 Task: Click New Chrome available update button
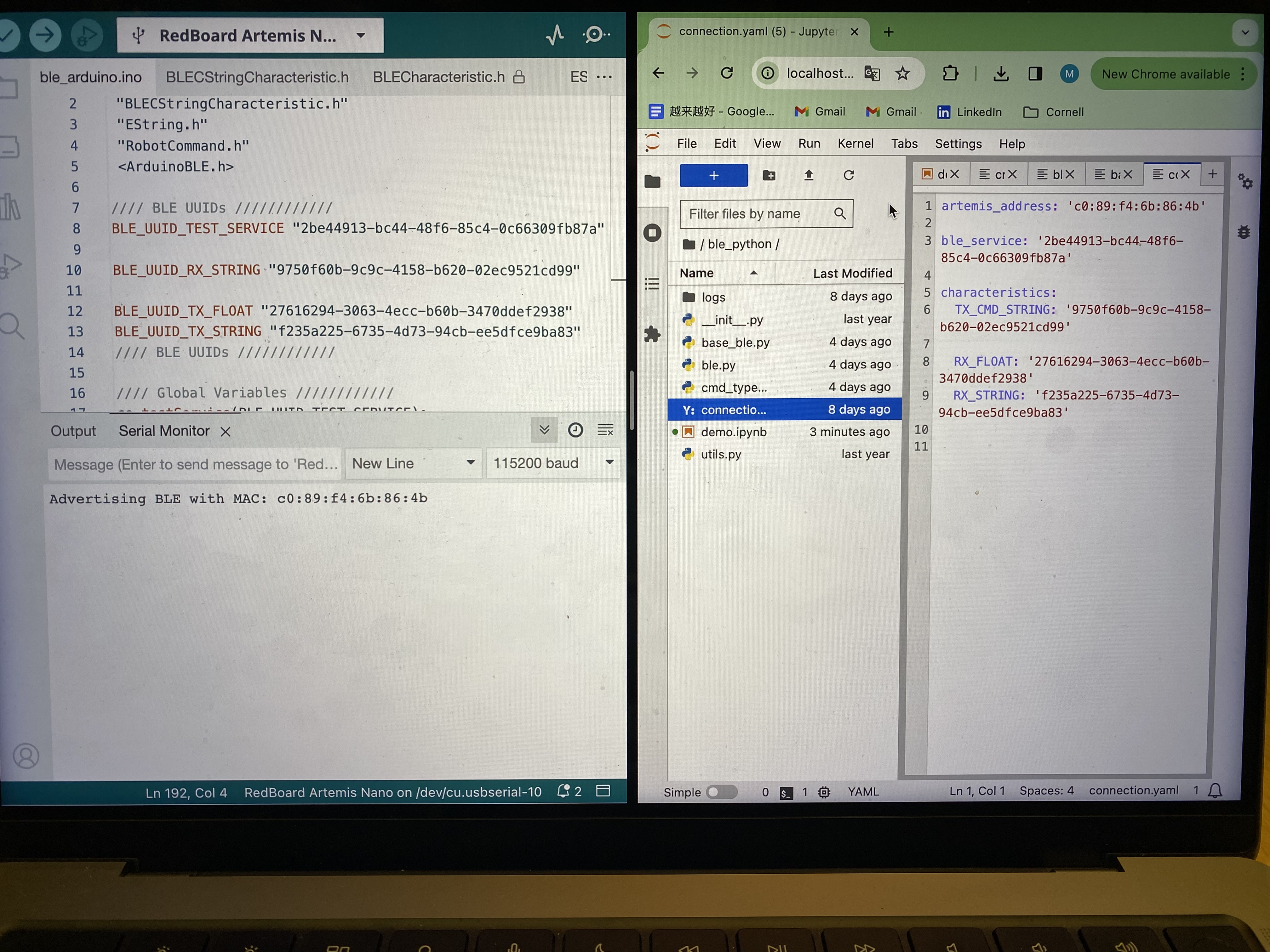click(1173, 74)
